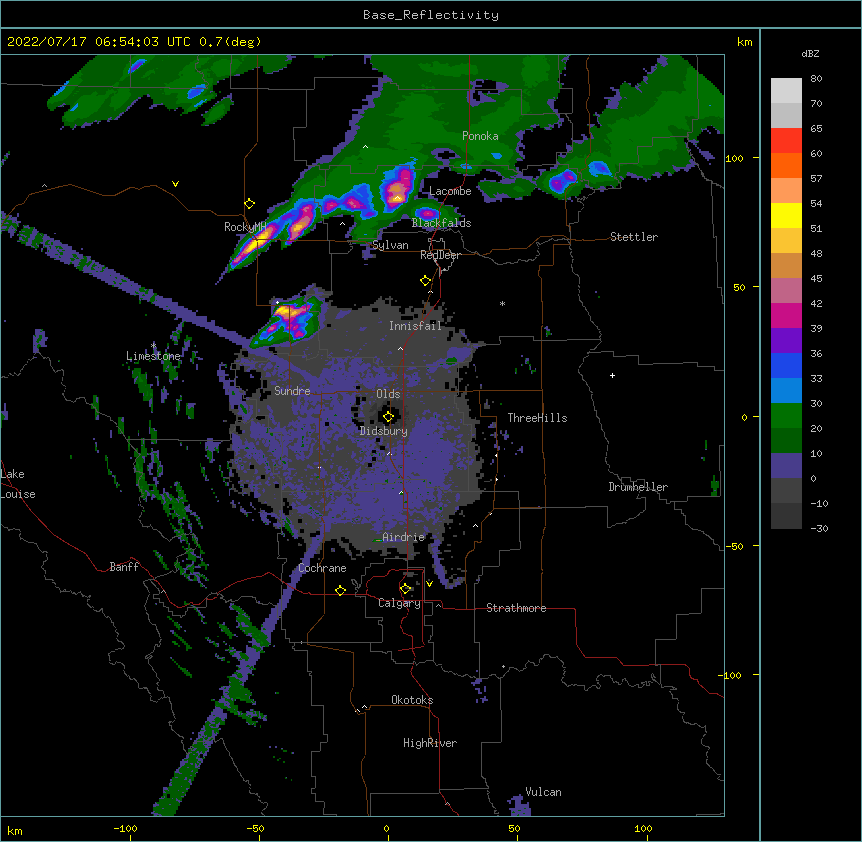Click the yellow radar site marker between Olds and Didsbury
The image size is (862, 842).
tap(388, 416)
